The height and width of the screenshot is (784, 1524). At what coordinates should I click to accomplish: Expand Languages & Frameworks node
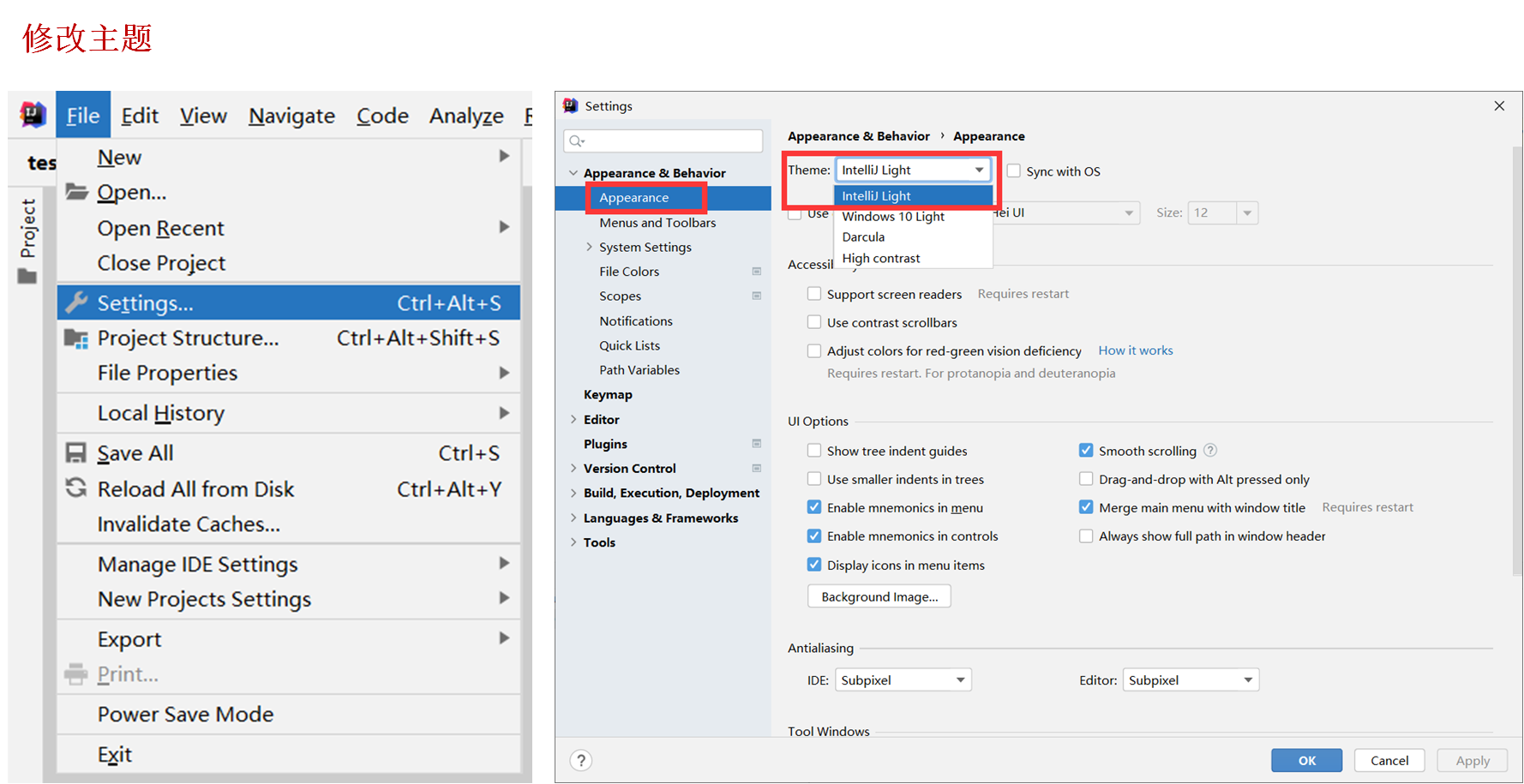[573, 518]
